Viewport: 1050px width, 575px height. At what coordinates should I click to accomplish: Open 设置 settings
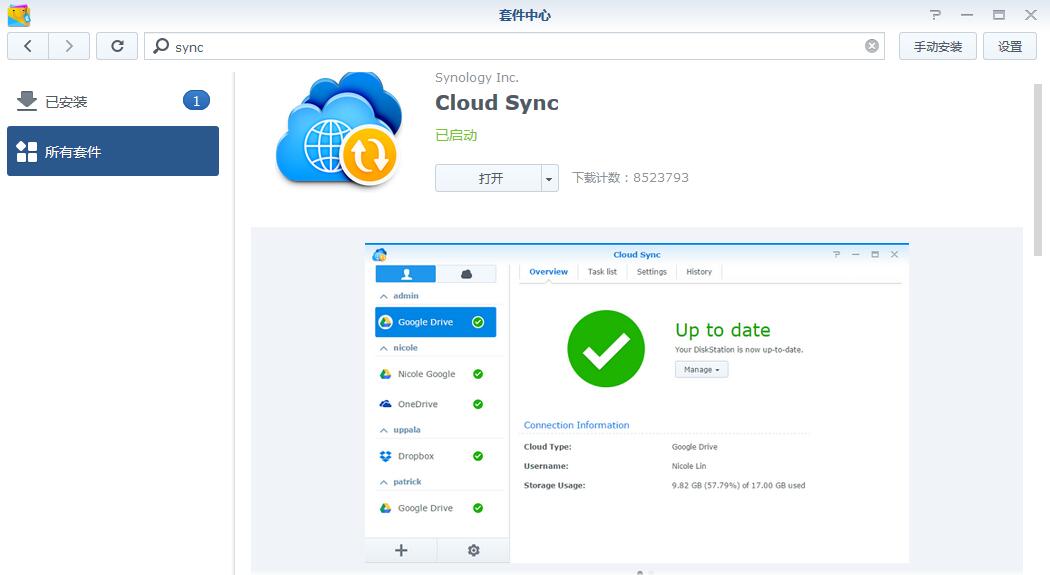pos(1010,46)
